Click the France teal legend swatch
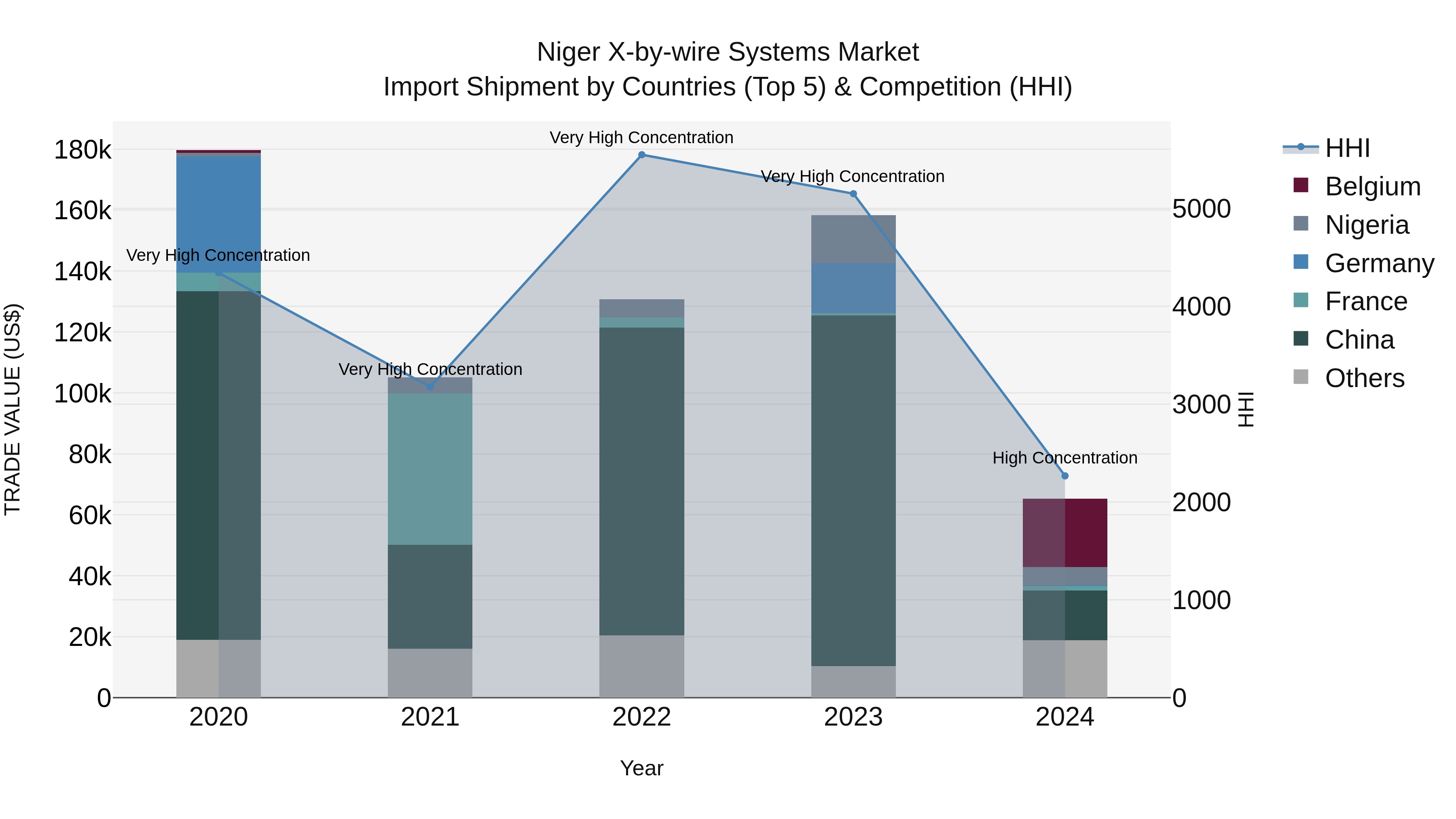This screenshot has width=1456, height=819. 1301,300
